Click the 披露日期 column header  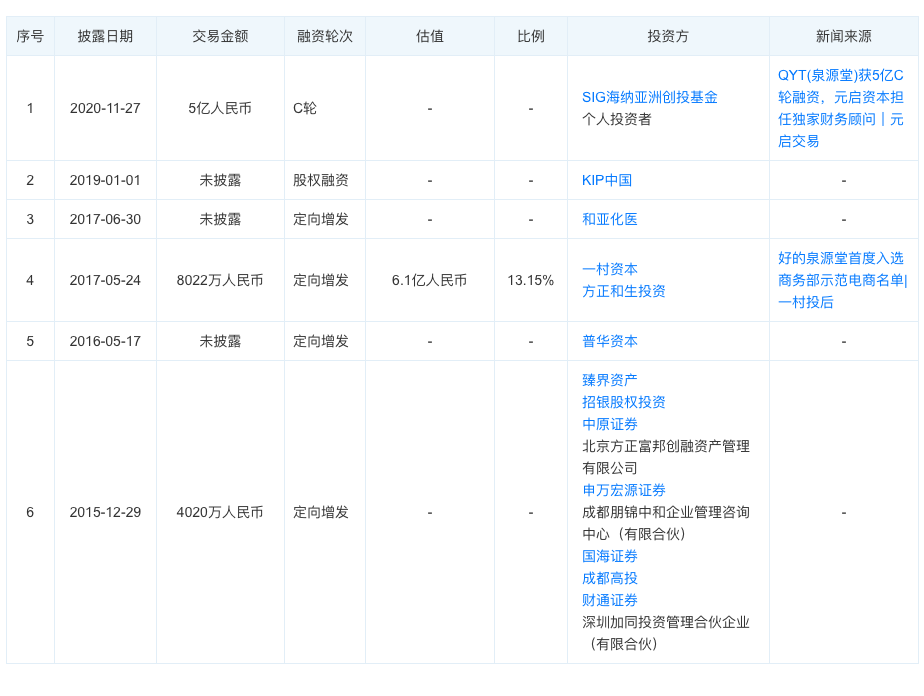pyautogui.click(x=105, y=37)
